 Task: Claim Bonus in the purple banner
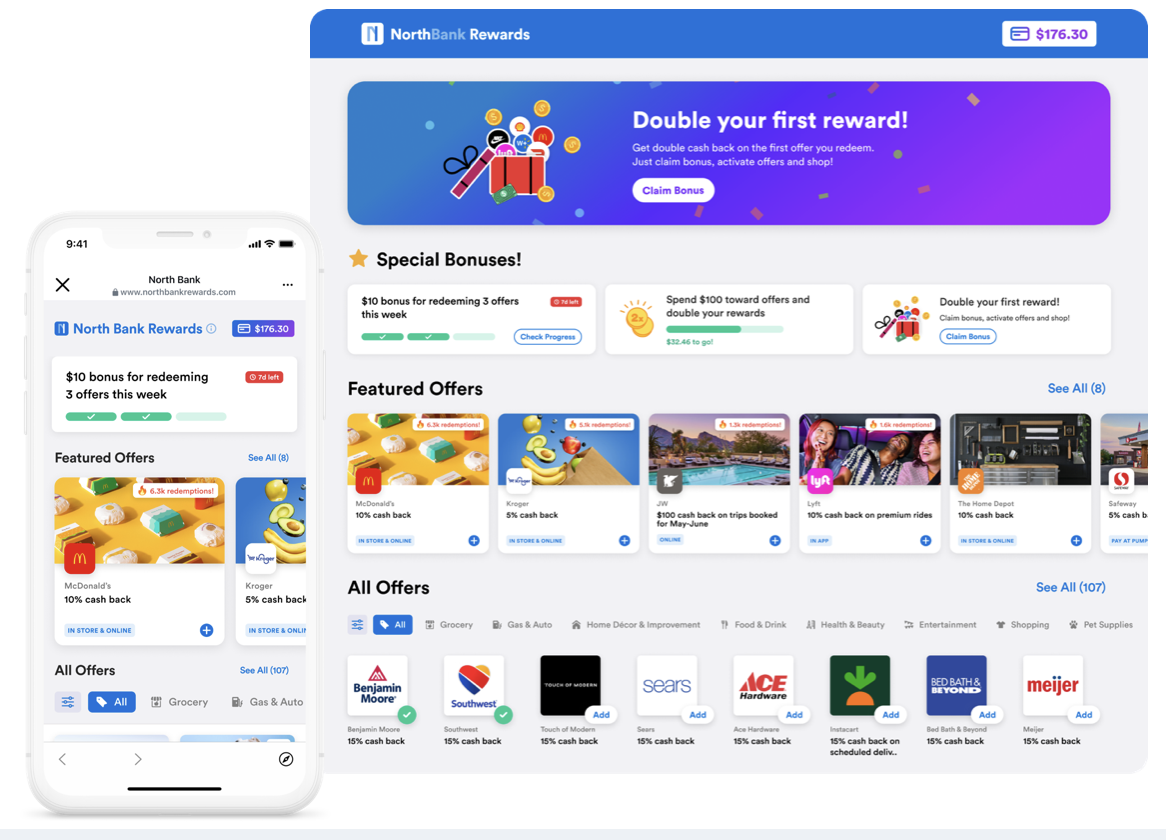[x=673, y=190]
